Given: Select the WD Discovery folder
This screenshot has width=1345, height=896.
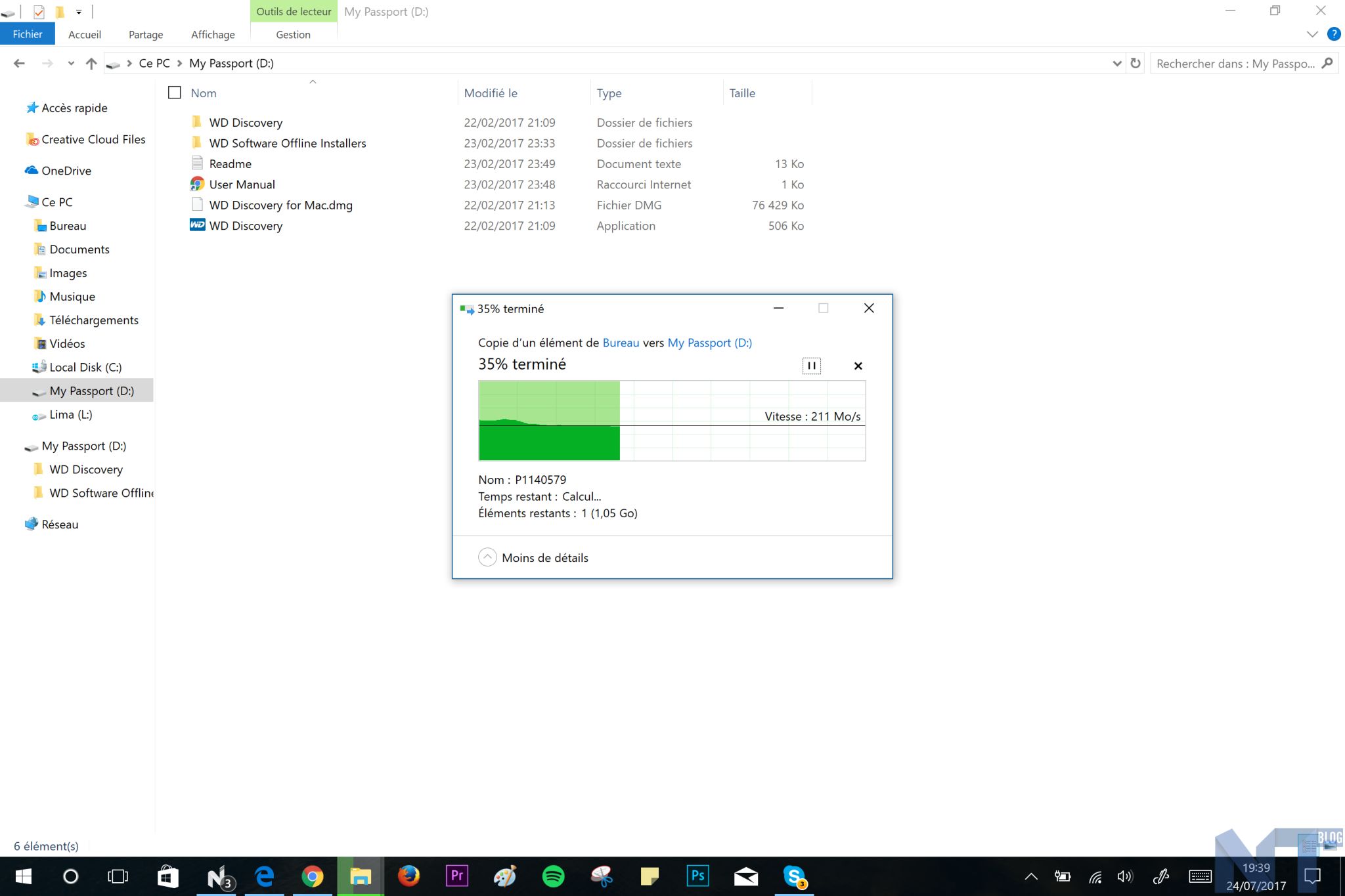Looking at the screenshot, I should [246, 123].
